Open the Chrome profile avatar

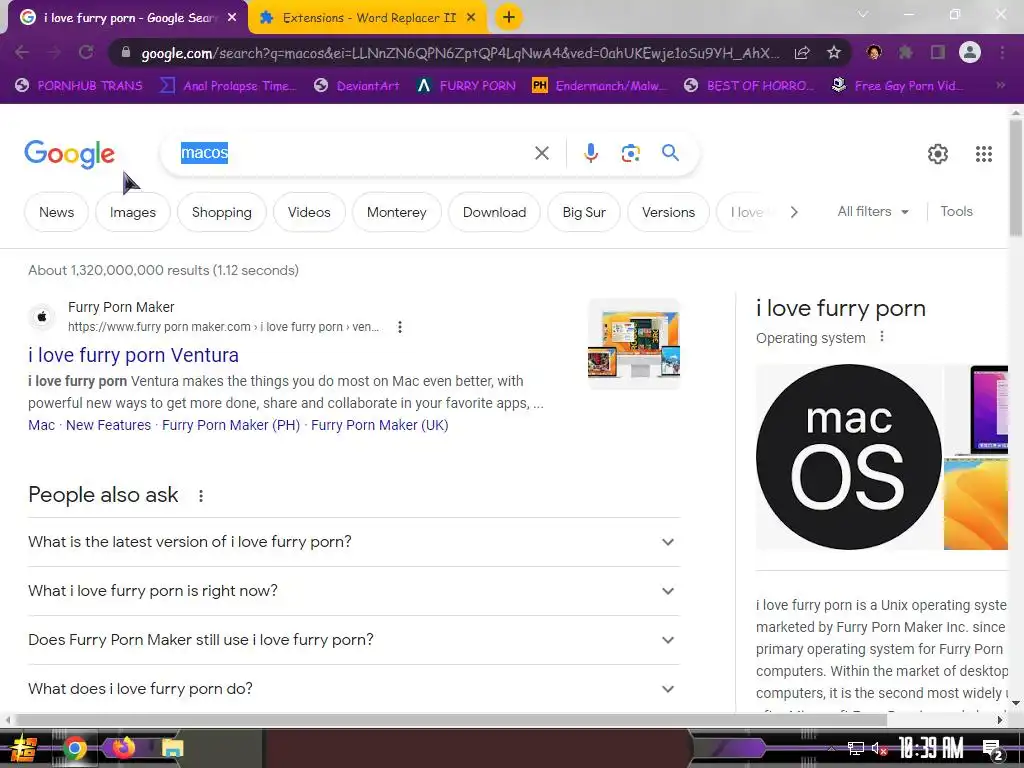coord(970,52)
